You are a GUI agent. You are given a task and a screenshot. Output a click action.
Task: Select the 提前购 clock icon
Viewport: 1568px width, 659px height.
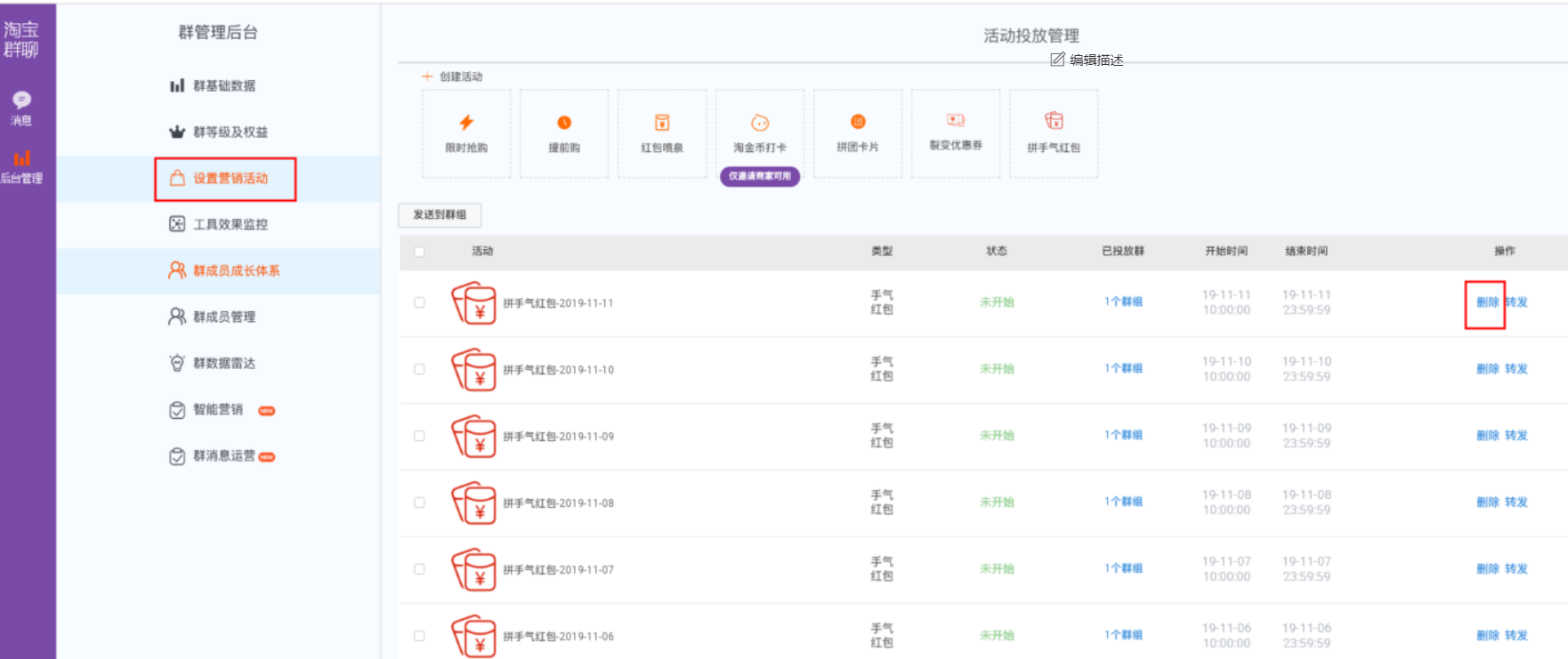(x=564, y=123)
